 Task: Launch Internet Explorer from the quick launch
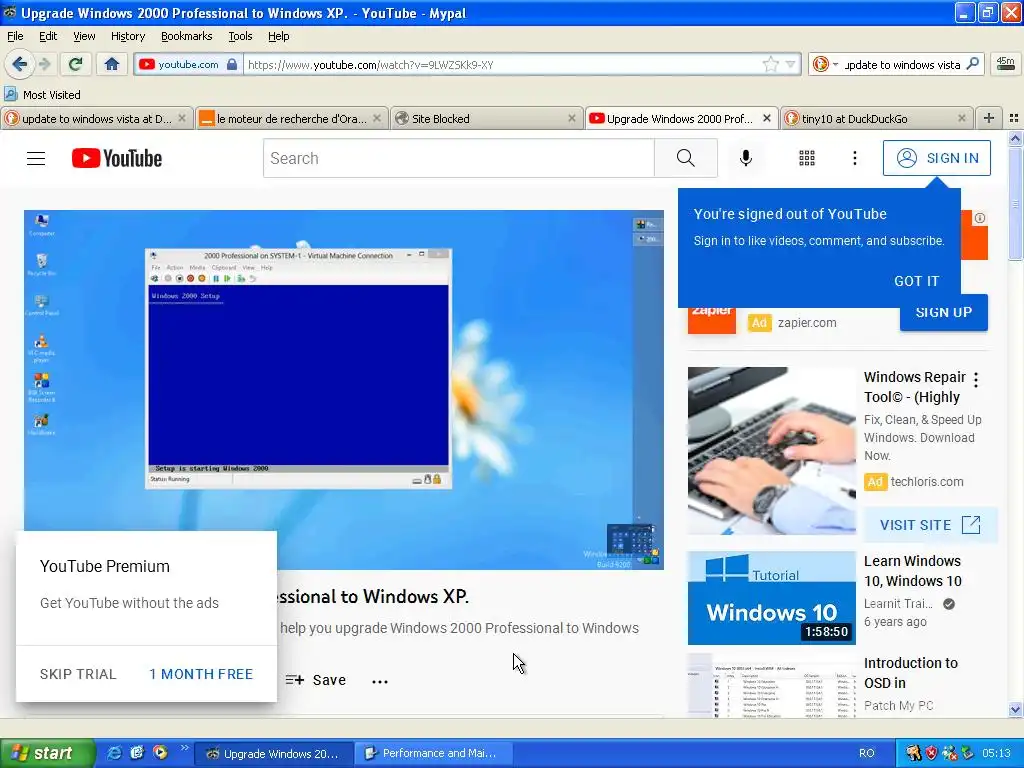tap(113, 753)
